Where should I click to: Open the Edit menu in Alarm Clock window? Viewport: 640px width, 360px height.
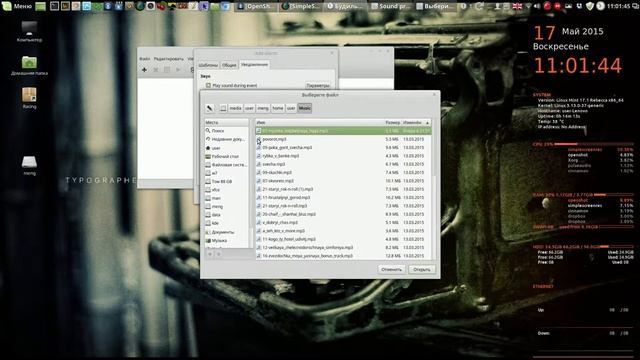[169, 59]
